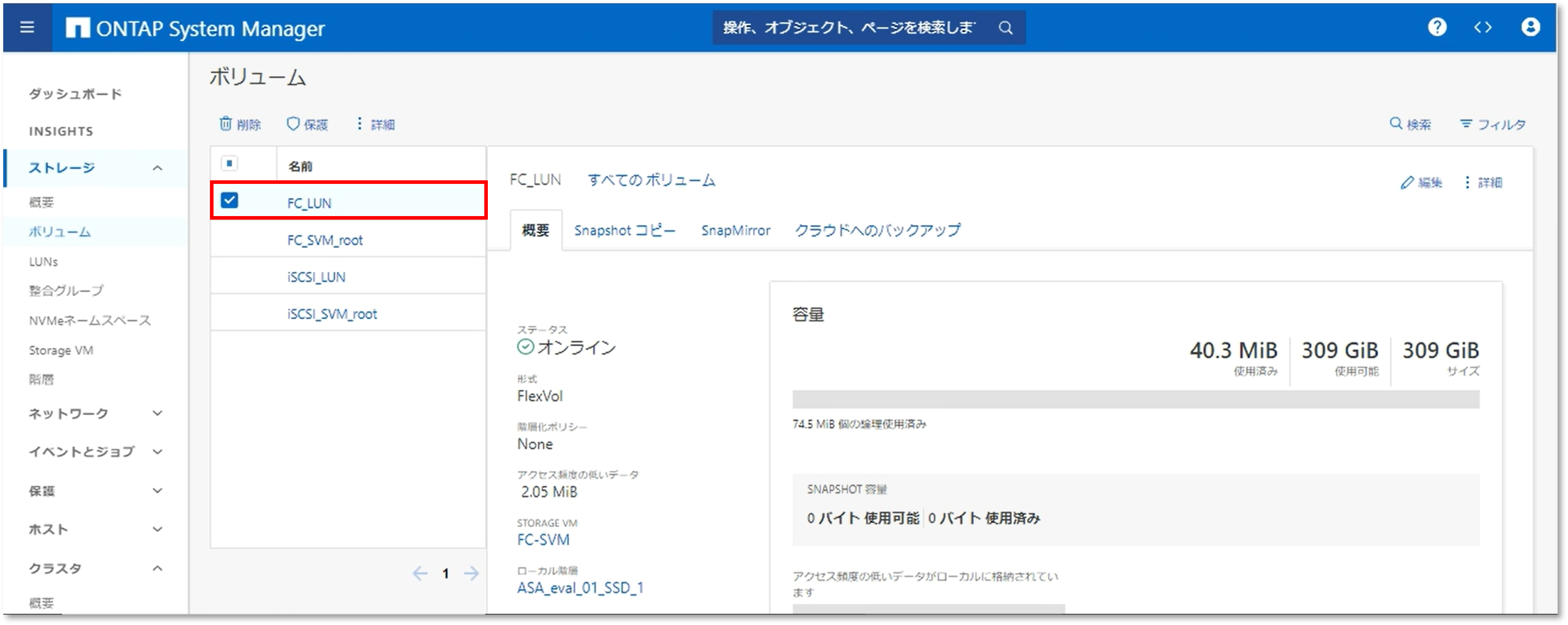Open the API log code brackets icon
Image resolution: width=1568 pixels, height=625 pixels.
(1483, 28)
